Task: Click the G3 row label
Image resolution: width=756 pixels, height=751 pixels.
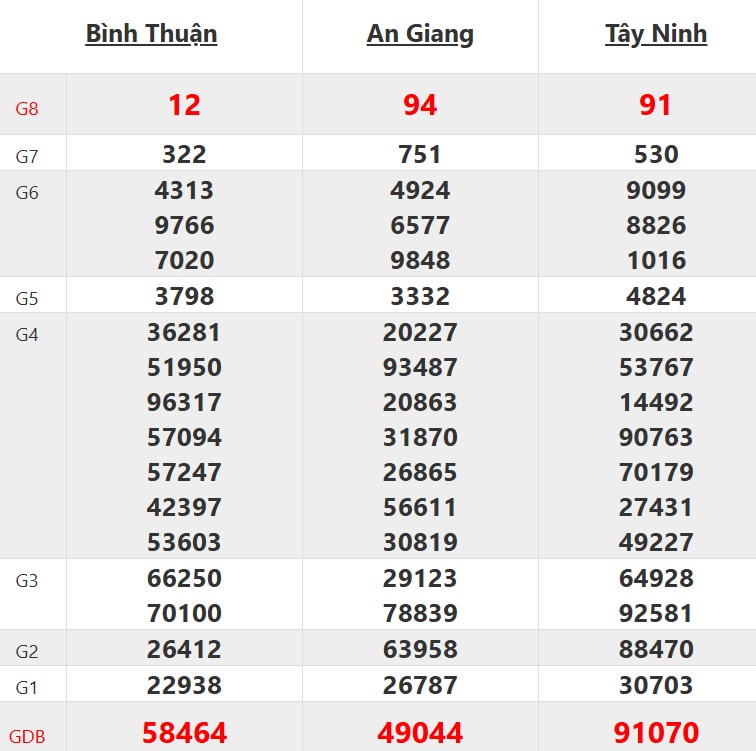Action: [27, 580]
